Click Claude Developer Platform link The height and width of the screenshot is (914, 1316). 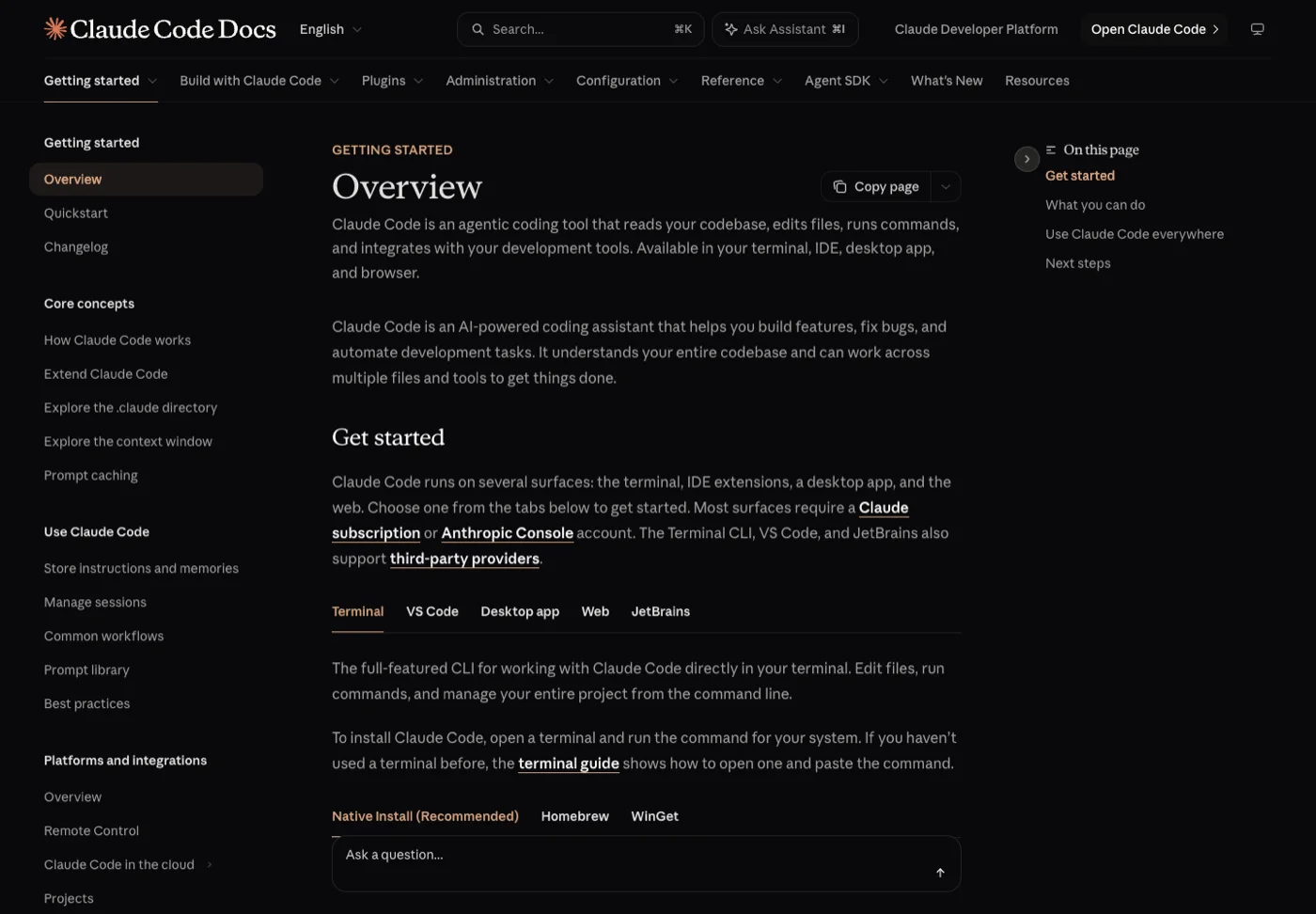(x=976, y=29)
